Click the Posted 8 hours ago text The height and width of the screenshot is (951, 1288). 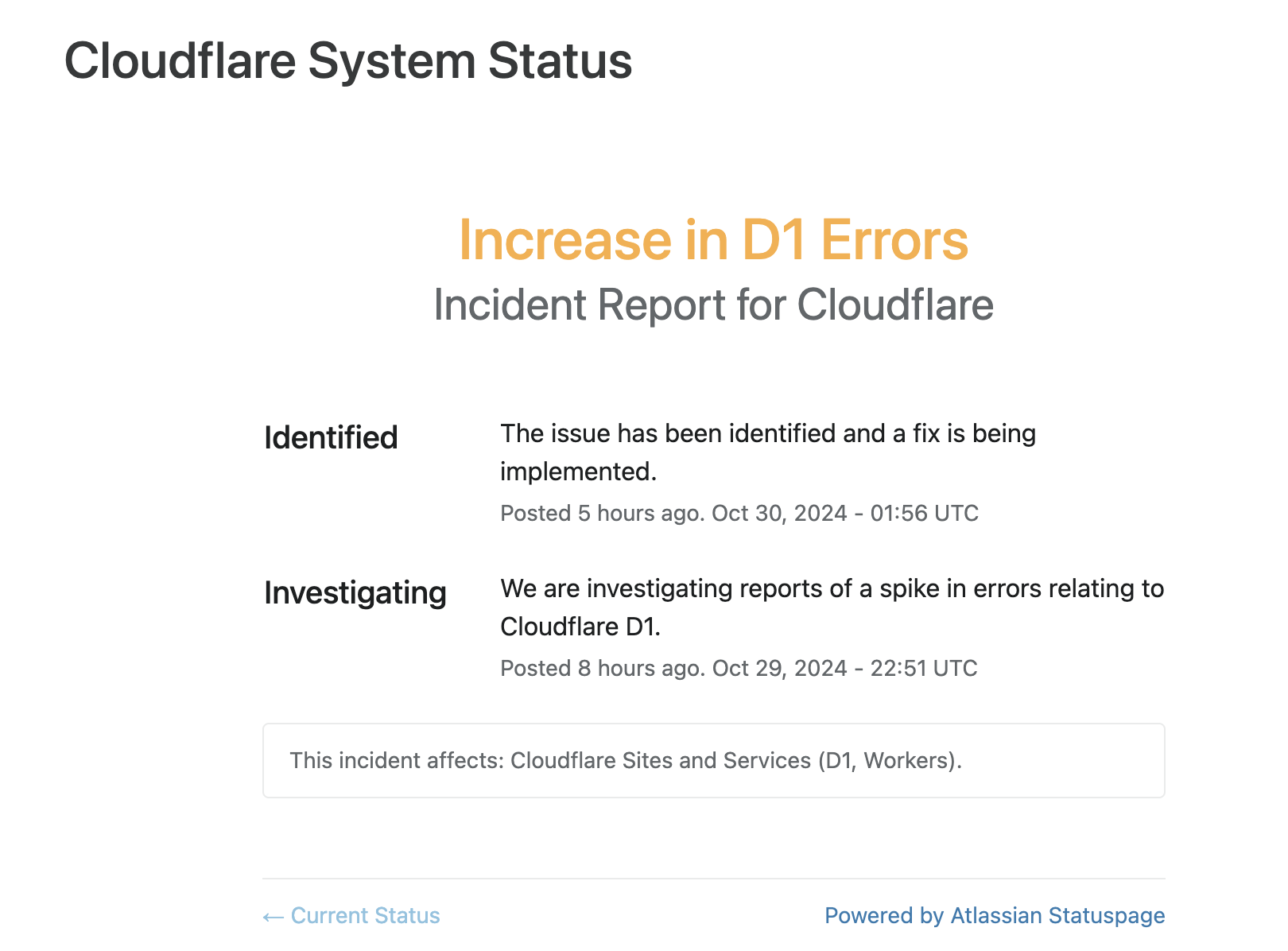click(601, 669)
